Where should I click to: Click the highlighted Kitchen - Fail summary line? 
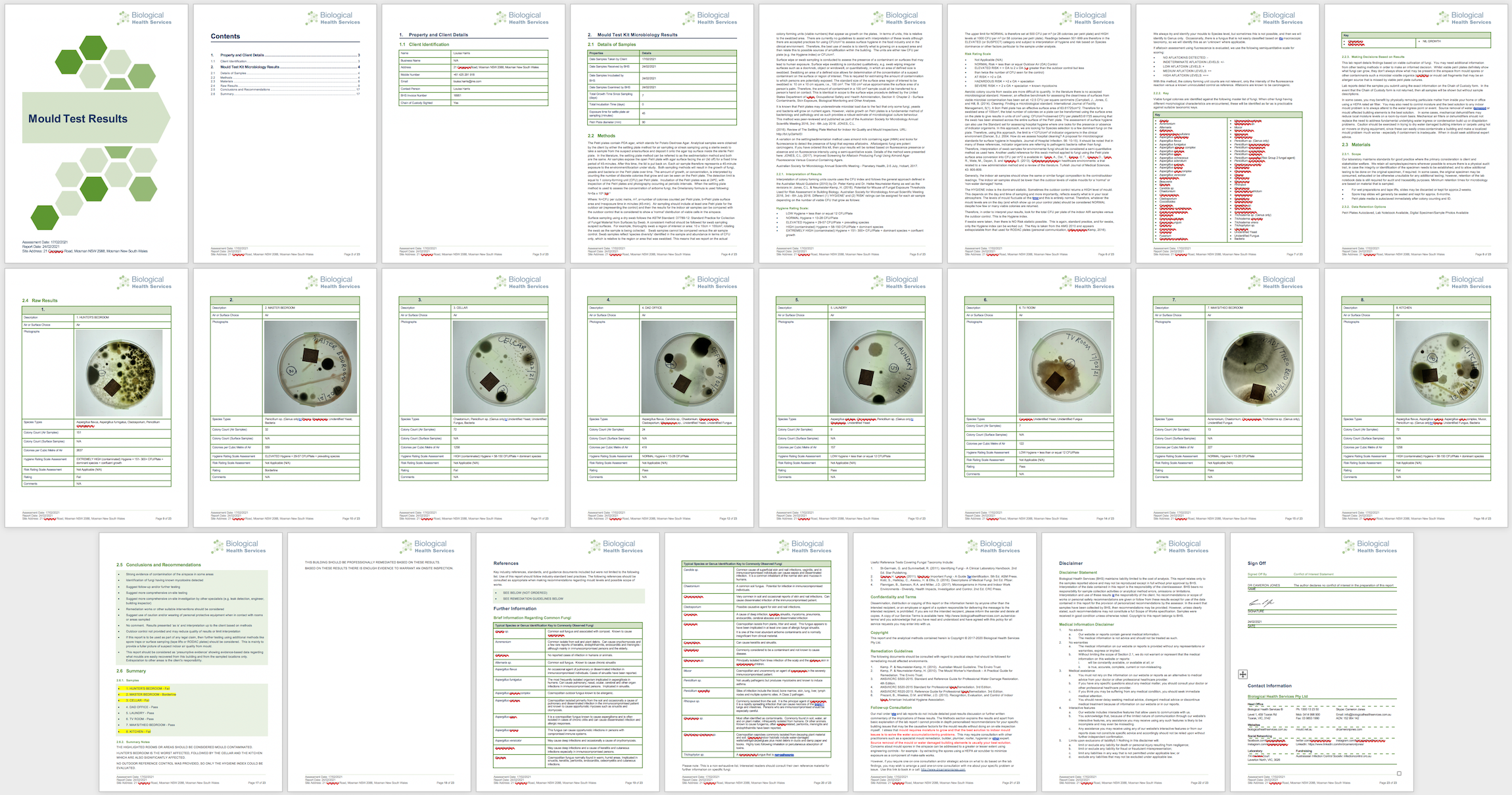click(138, 731)
